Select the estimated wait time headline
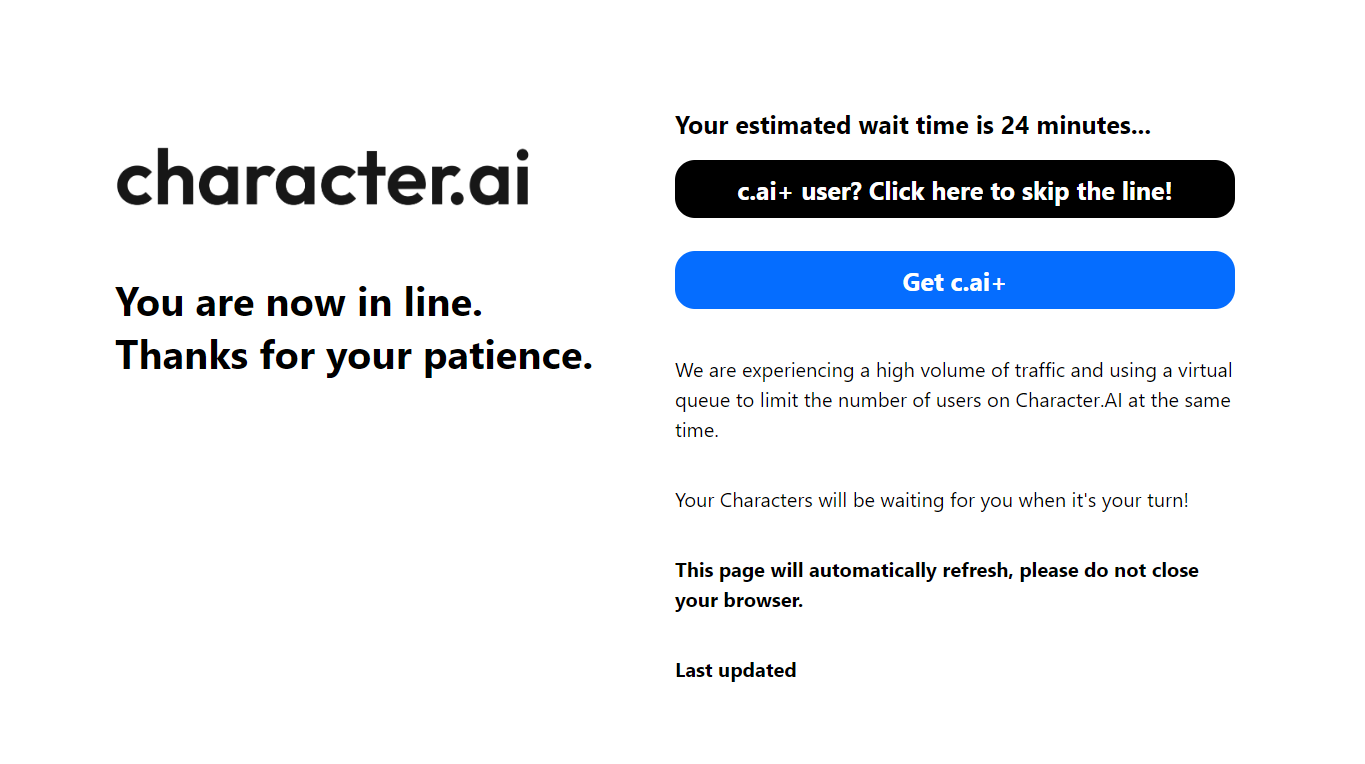Screen dimensions: 1365x764 [x=913, y=126]
